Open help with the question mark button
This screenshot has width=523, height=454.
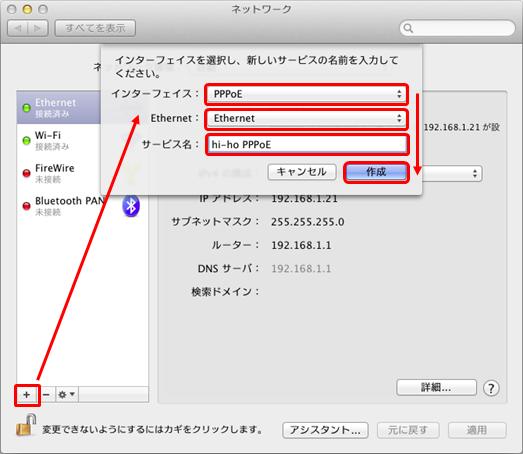click(491, 388)
